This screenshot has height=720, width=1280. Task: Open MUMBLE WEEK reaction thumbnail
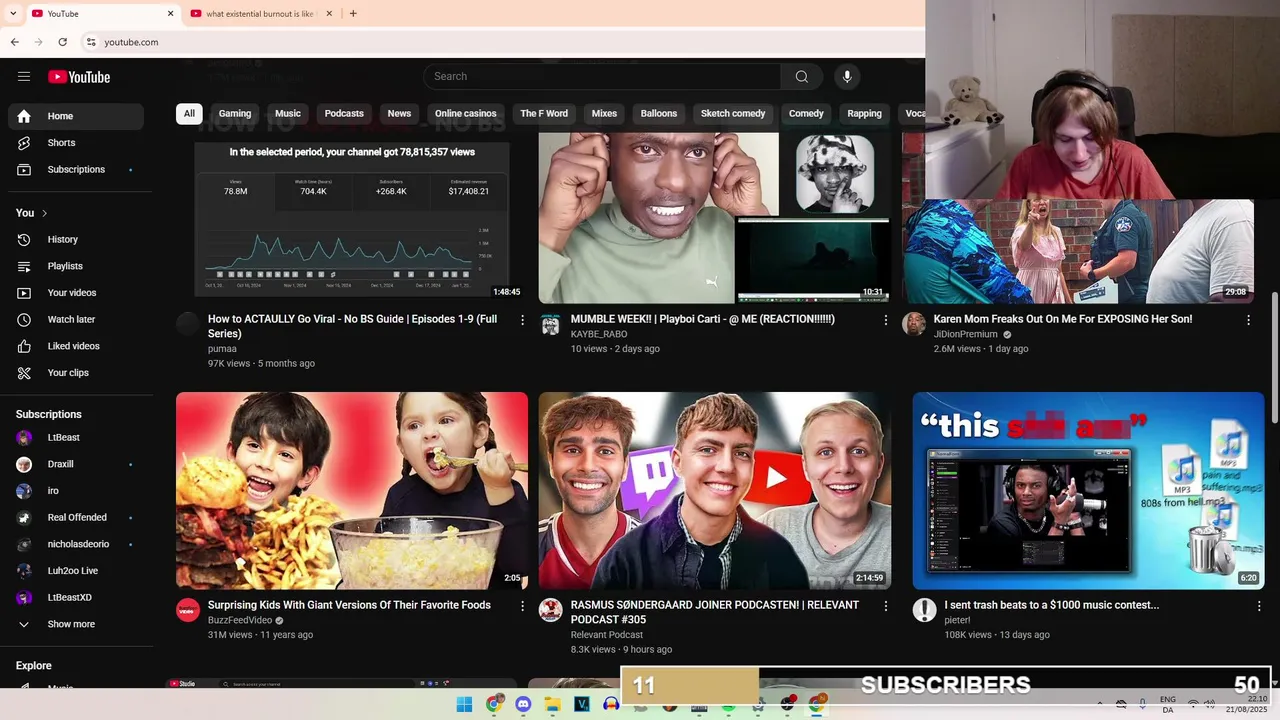click(715, 218)
